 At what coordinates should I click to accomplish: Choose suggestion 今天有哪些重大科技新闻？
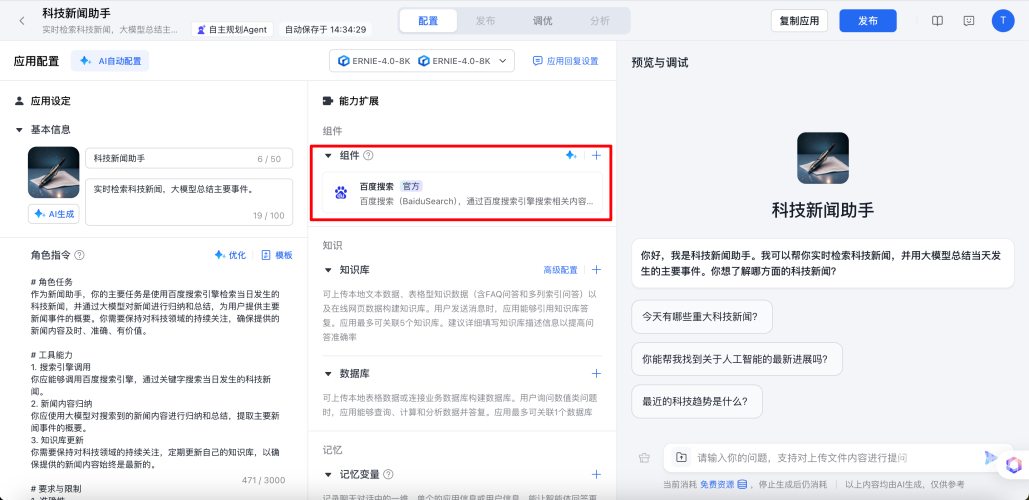(x=702, y=317)
